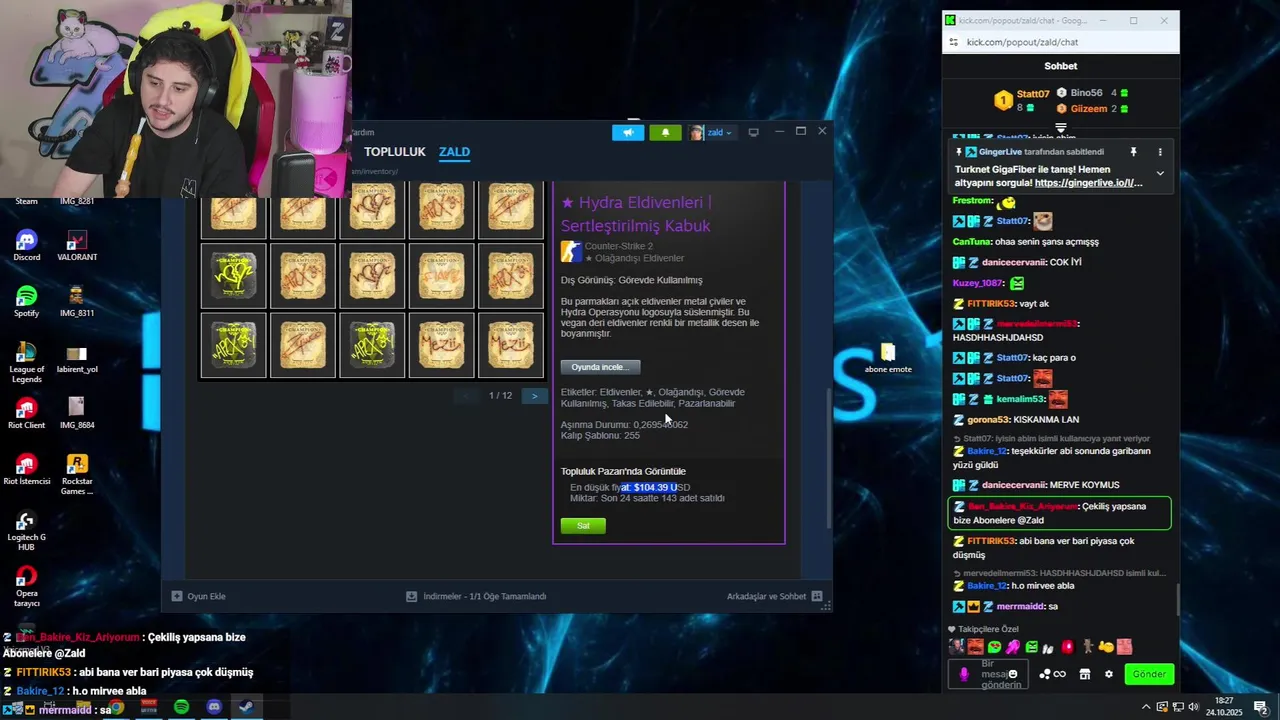Unpin the GingerLive pinned message
The width and height of the screenshot is (1280, 720).
1133,152
